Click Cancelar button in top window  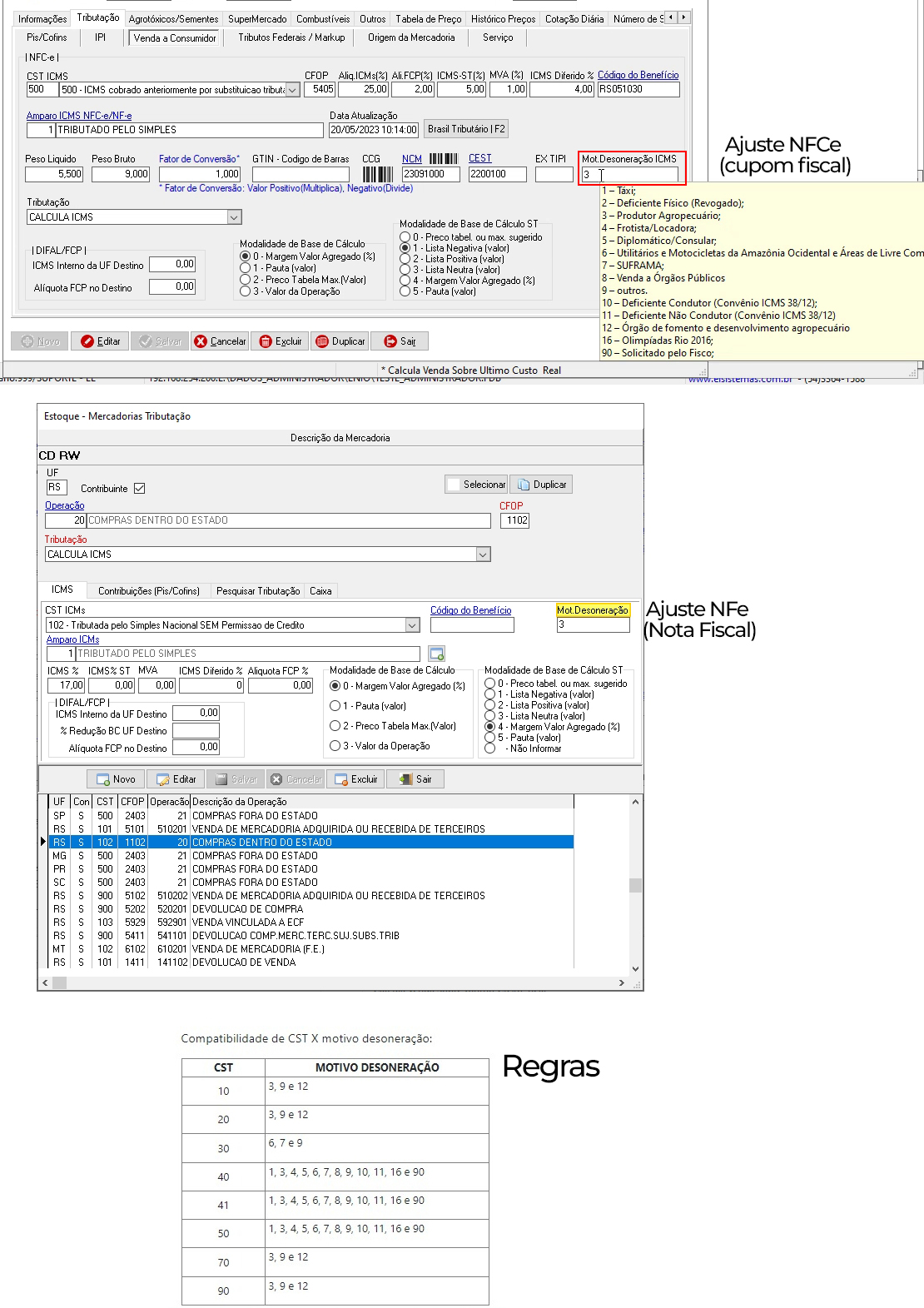[x=220, y=341]
